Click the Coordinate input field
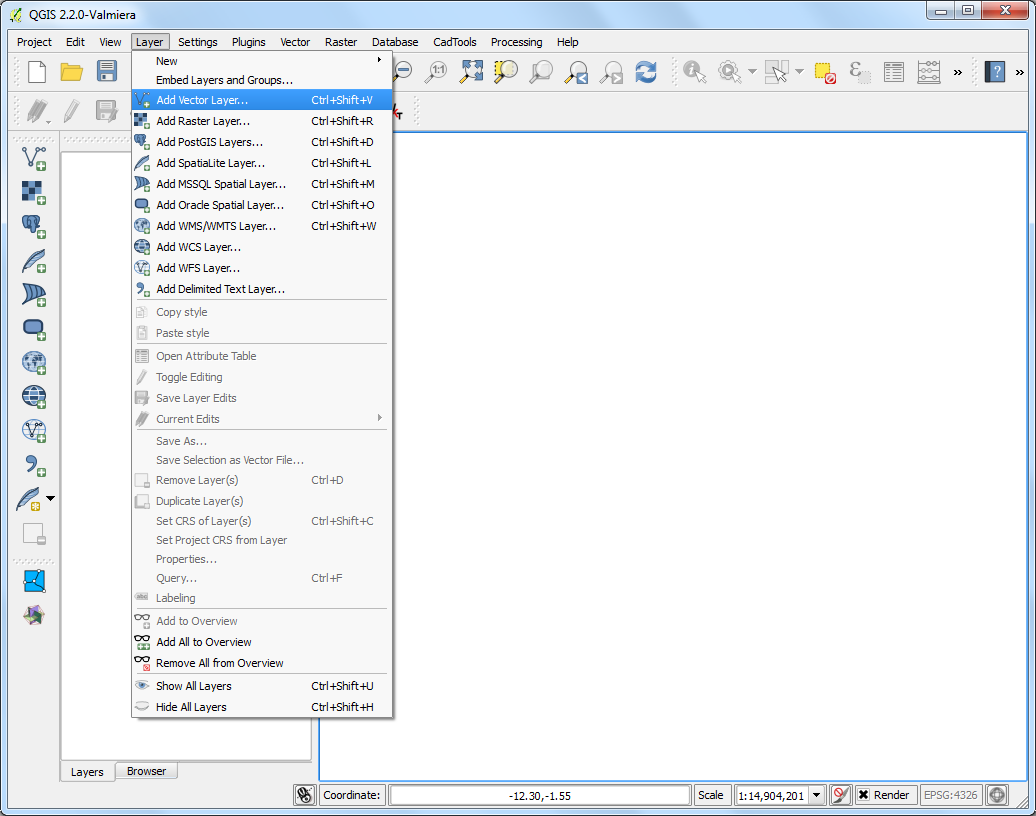The width and height of the screenshot is (1036, 816). [x=540, y=795]
